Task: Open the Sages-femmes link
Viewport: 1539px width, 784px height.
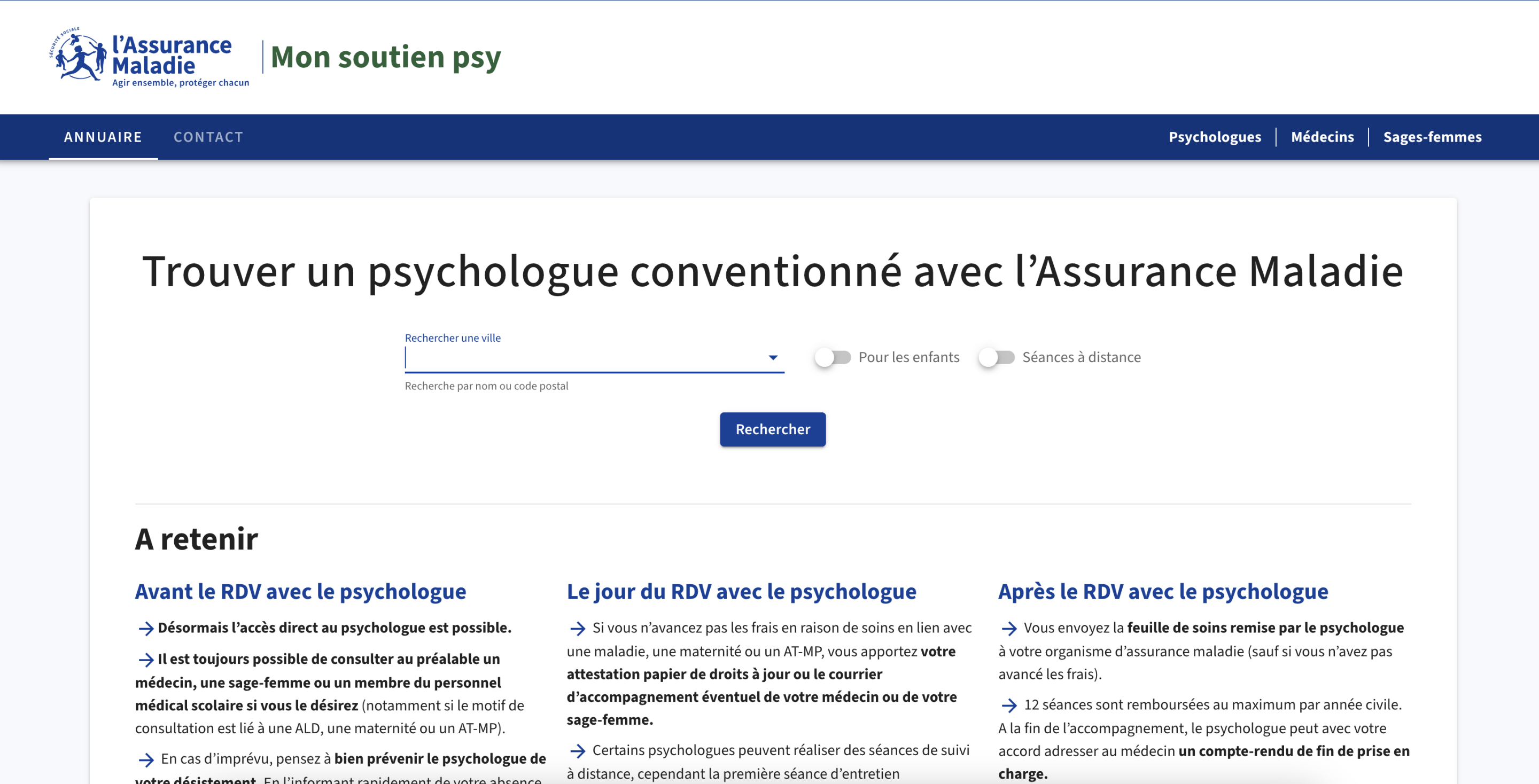Action: click(x=1432, y=137)
